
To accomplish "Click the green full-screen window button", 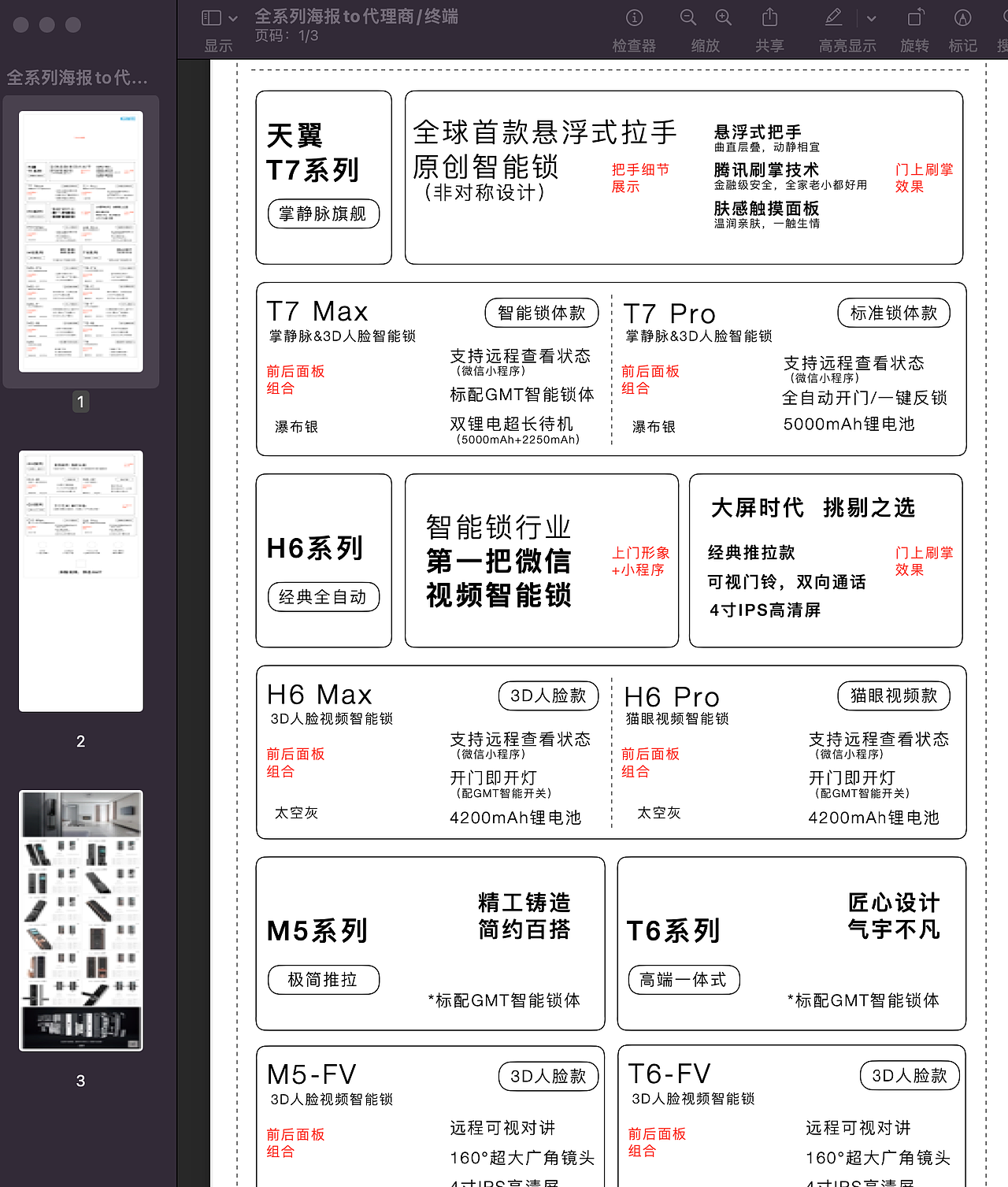I will (x=72, y=24).
